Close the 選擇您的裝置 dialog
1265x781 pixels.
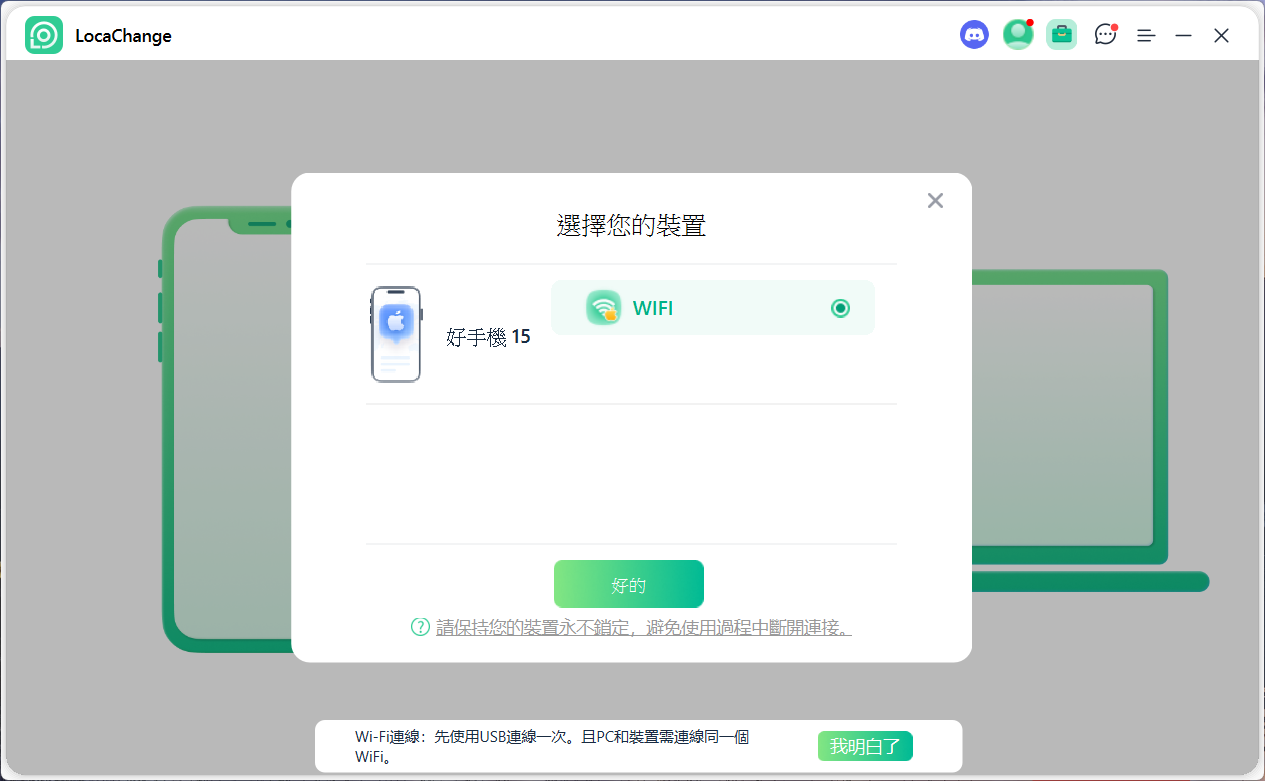click(x=935, y=200)
